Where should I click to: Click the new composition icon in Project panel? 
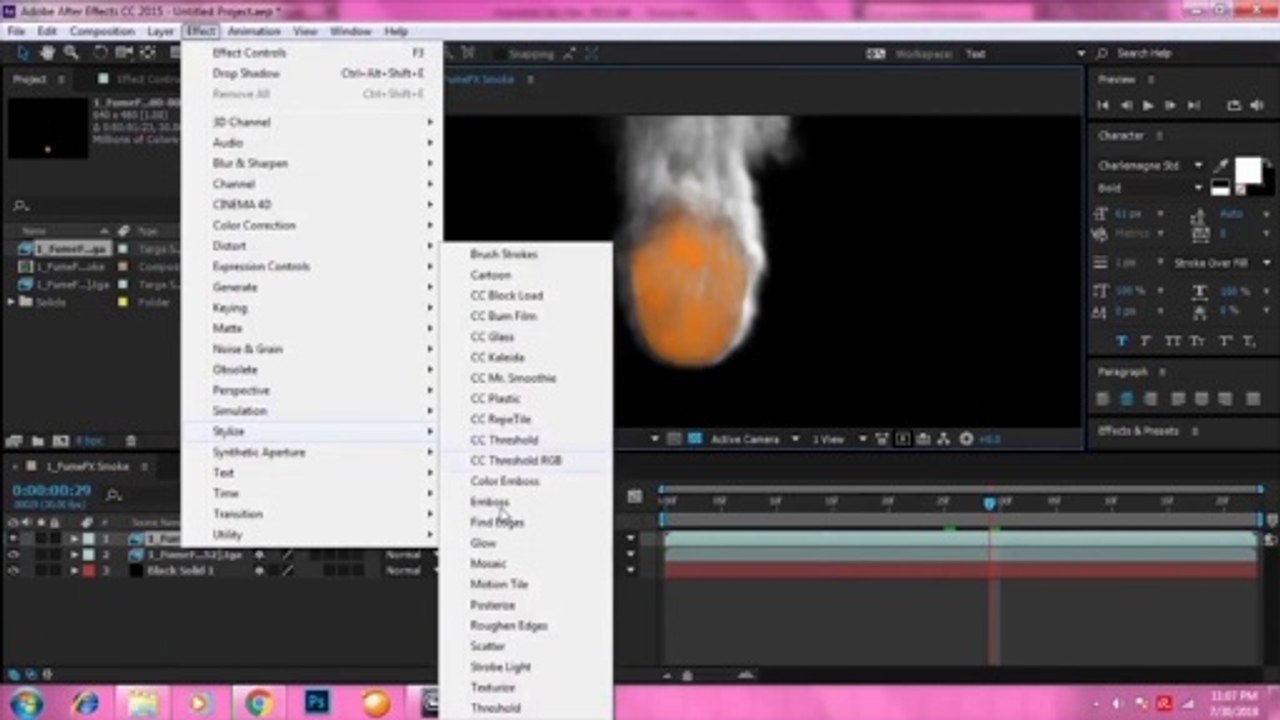point(61,440)
